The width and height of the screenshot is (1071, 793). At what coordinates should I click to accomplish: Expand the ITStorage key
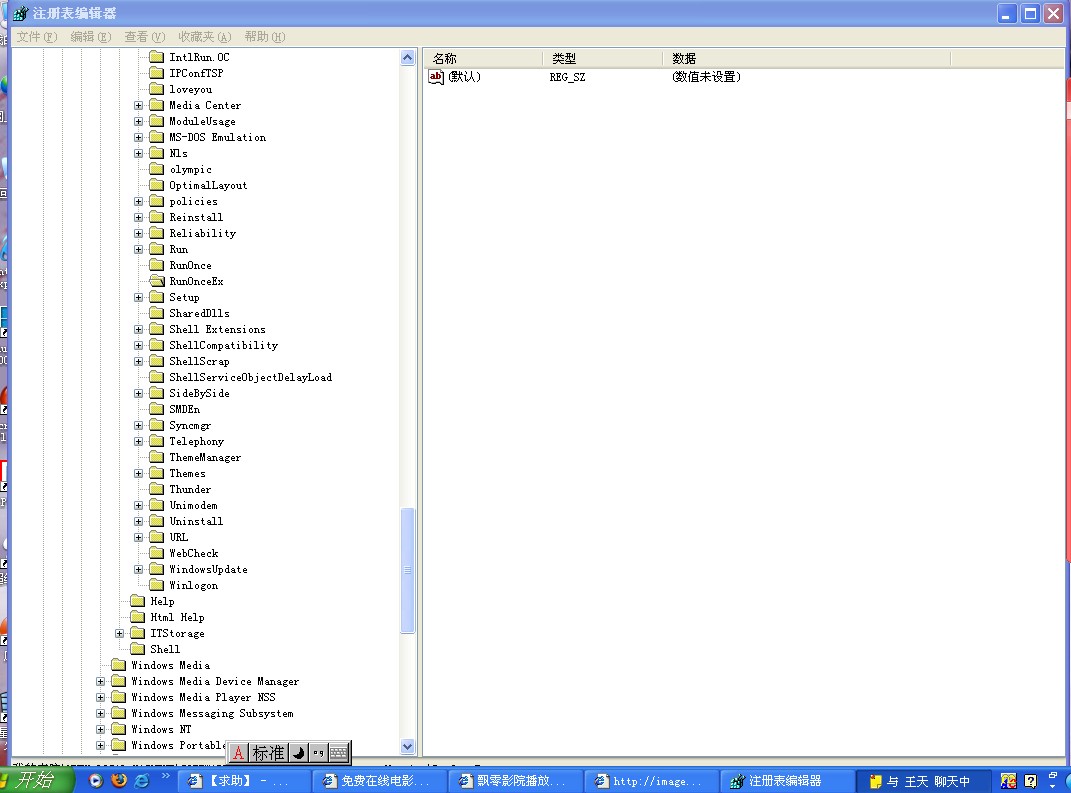click(120, 633)
